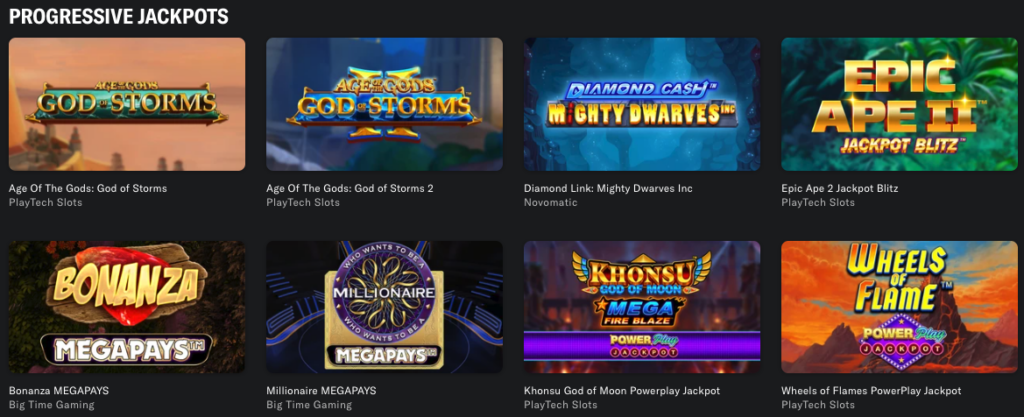The image size is (1024, 417).
Task: Click Novomatic provider label under Mighty Dwarves
Action: pos(551,203)
